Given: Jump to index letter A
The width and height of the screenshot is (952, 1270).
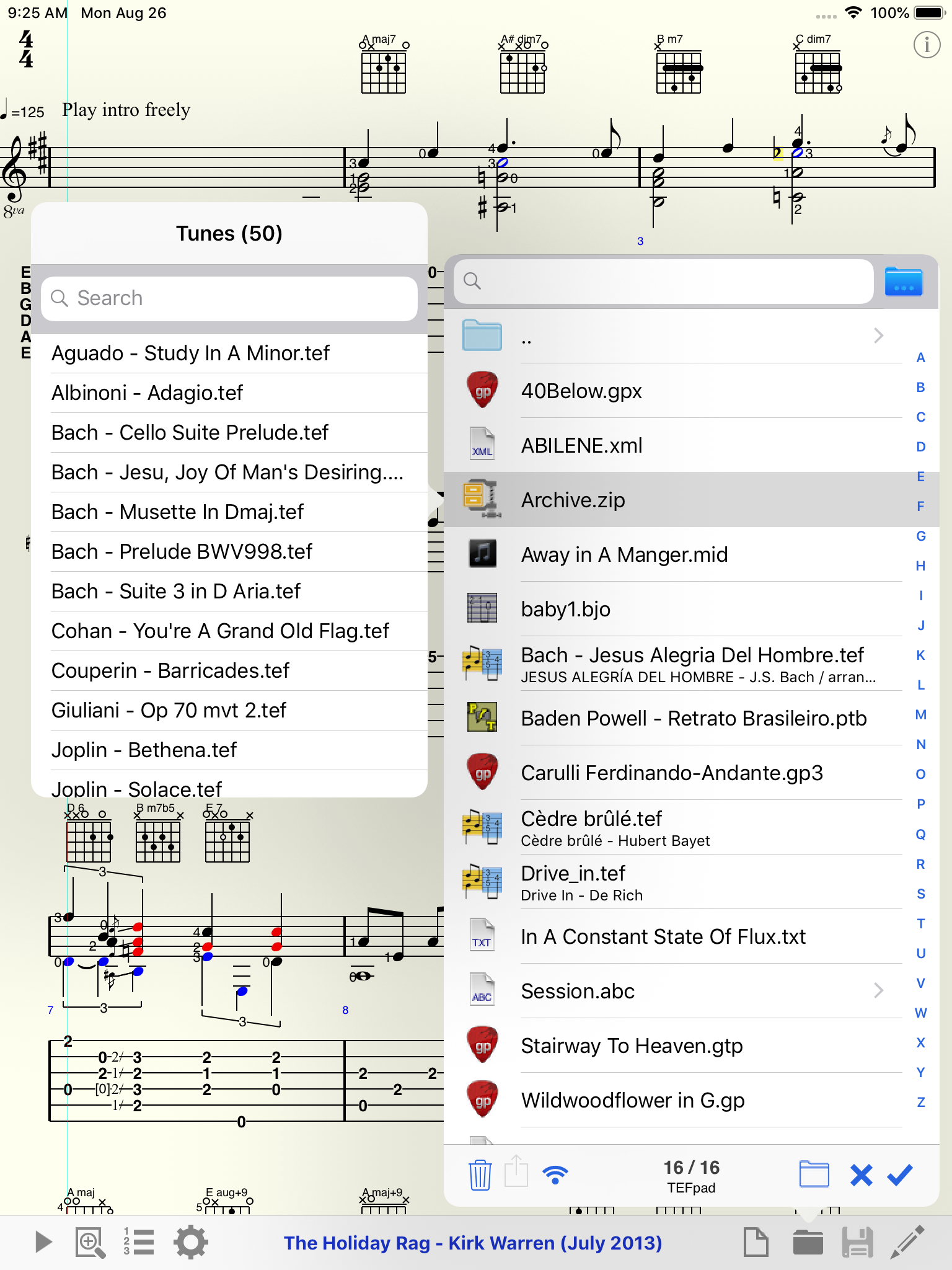Looking at the screenshot, I should tap(921, 357).
